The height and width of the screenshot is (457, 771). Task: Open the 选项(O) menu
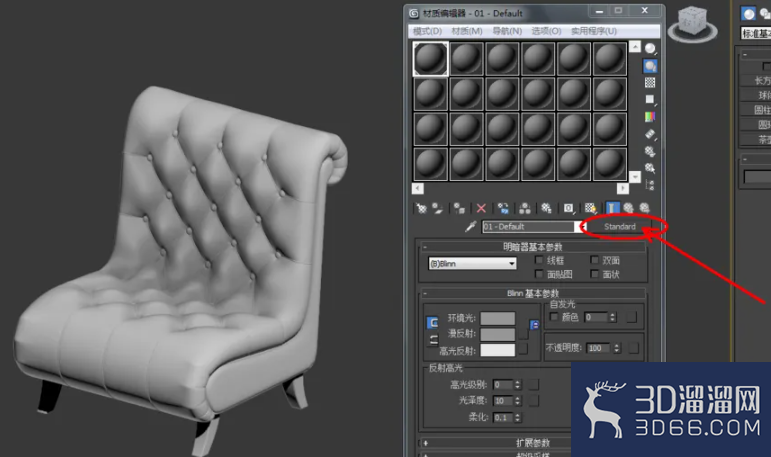546,31
